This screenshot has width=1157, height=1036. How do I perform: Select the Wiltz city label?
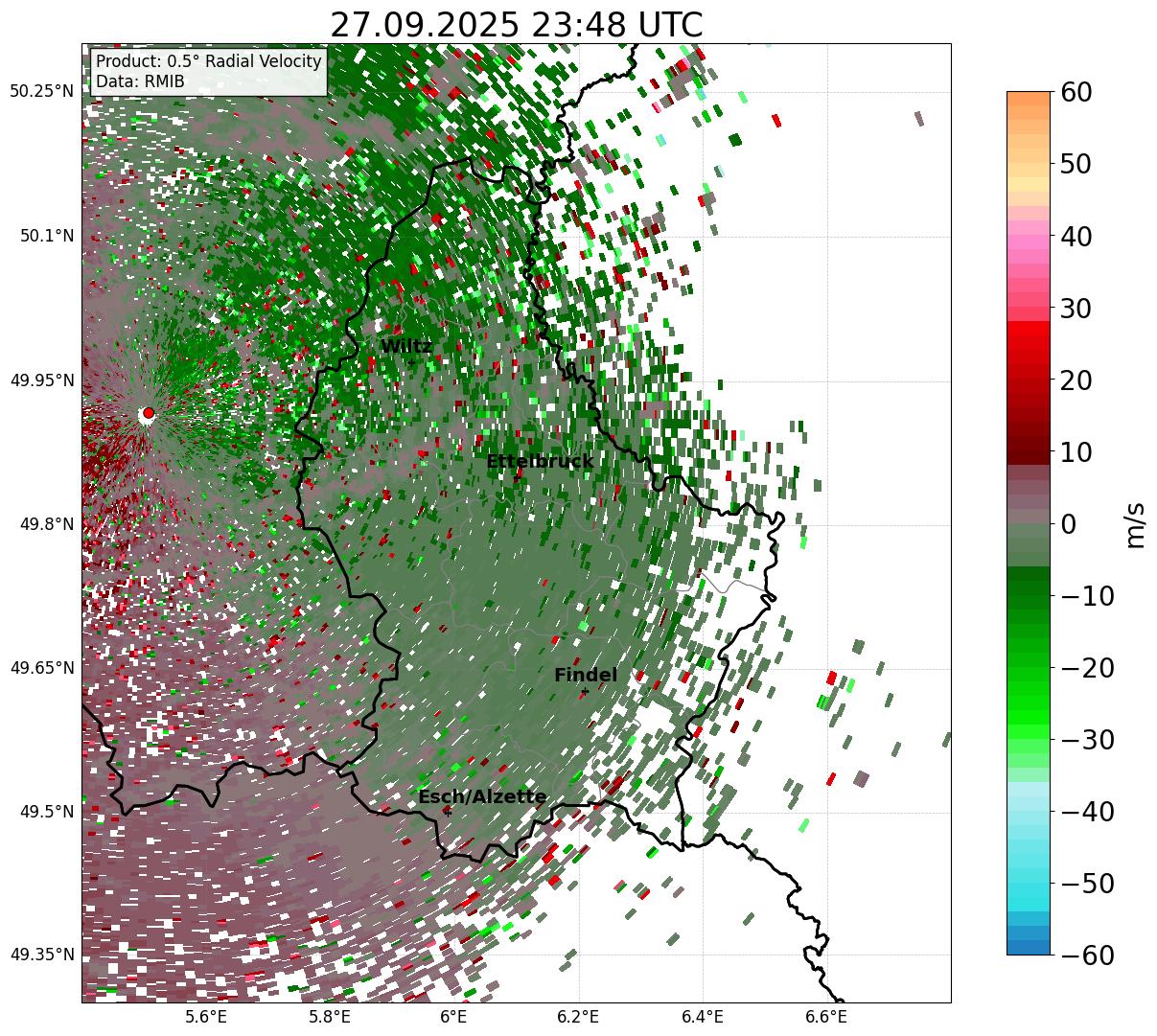coord(406,347)
